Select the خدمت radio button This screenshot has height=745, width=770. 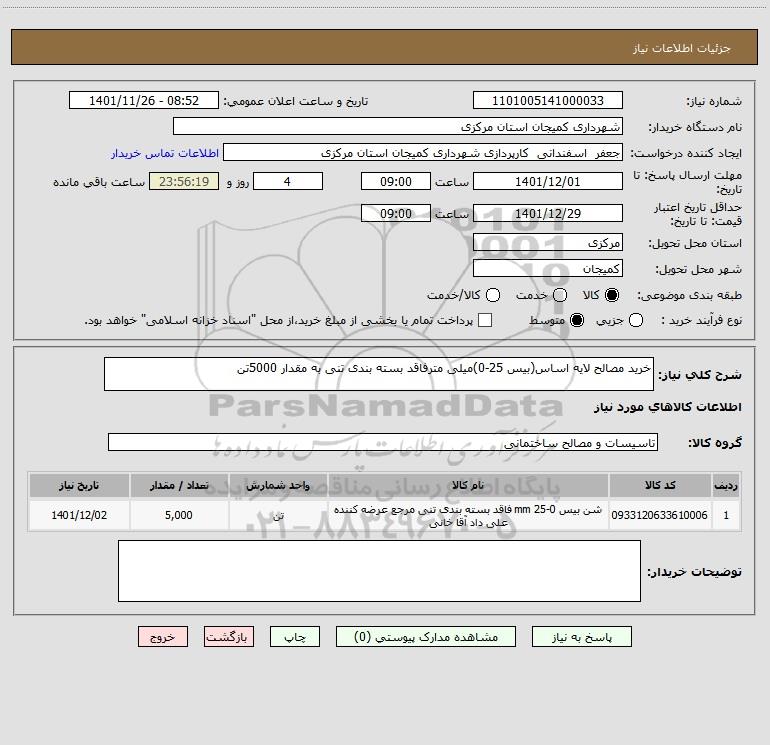[x=560, y=295]
